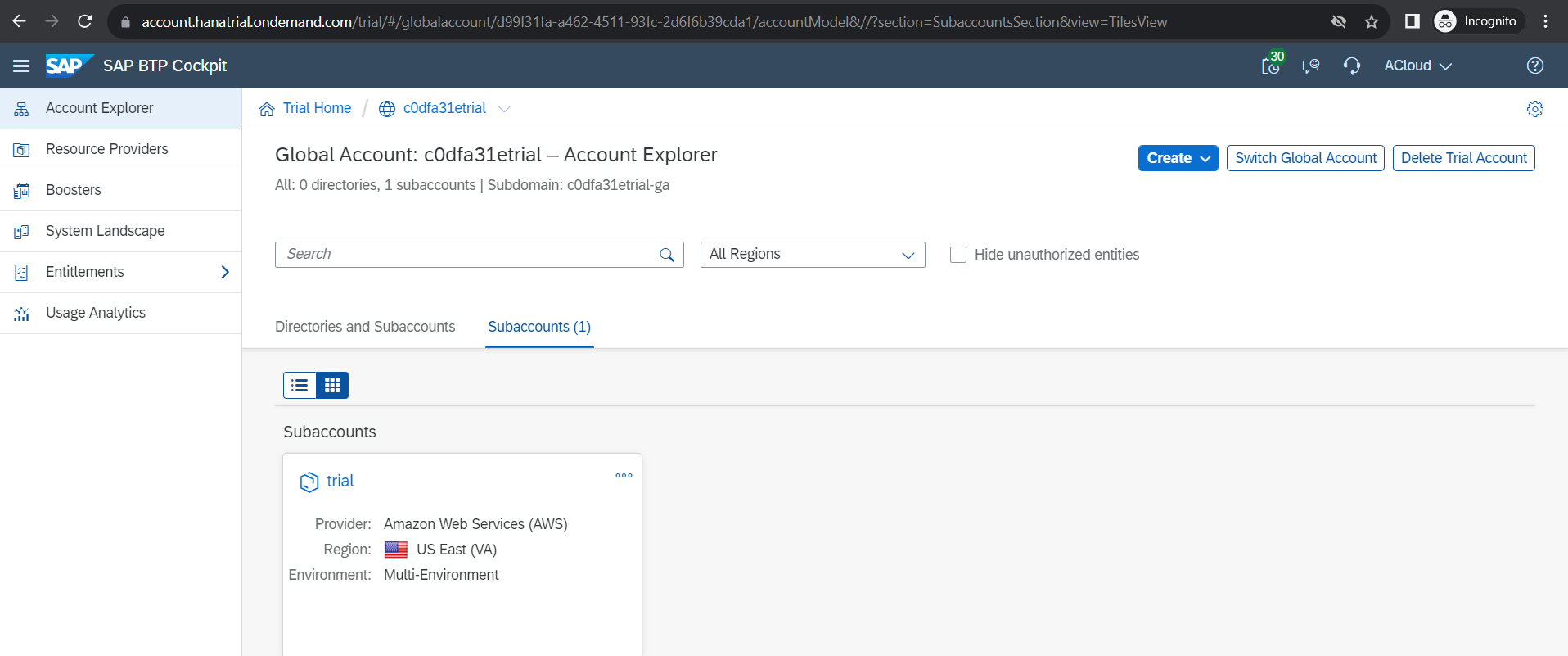Expand the Entitlements sidebar submenu

pos(225,272)
